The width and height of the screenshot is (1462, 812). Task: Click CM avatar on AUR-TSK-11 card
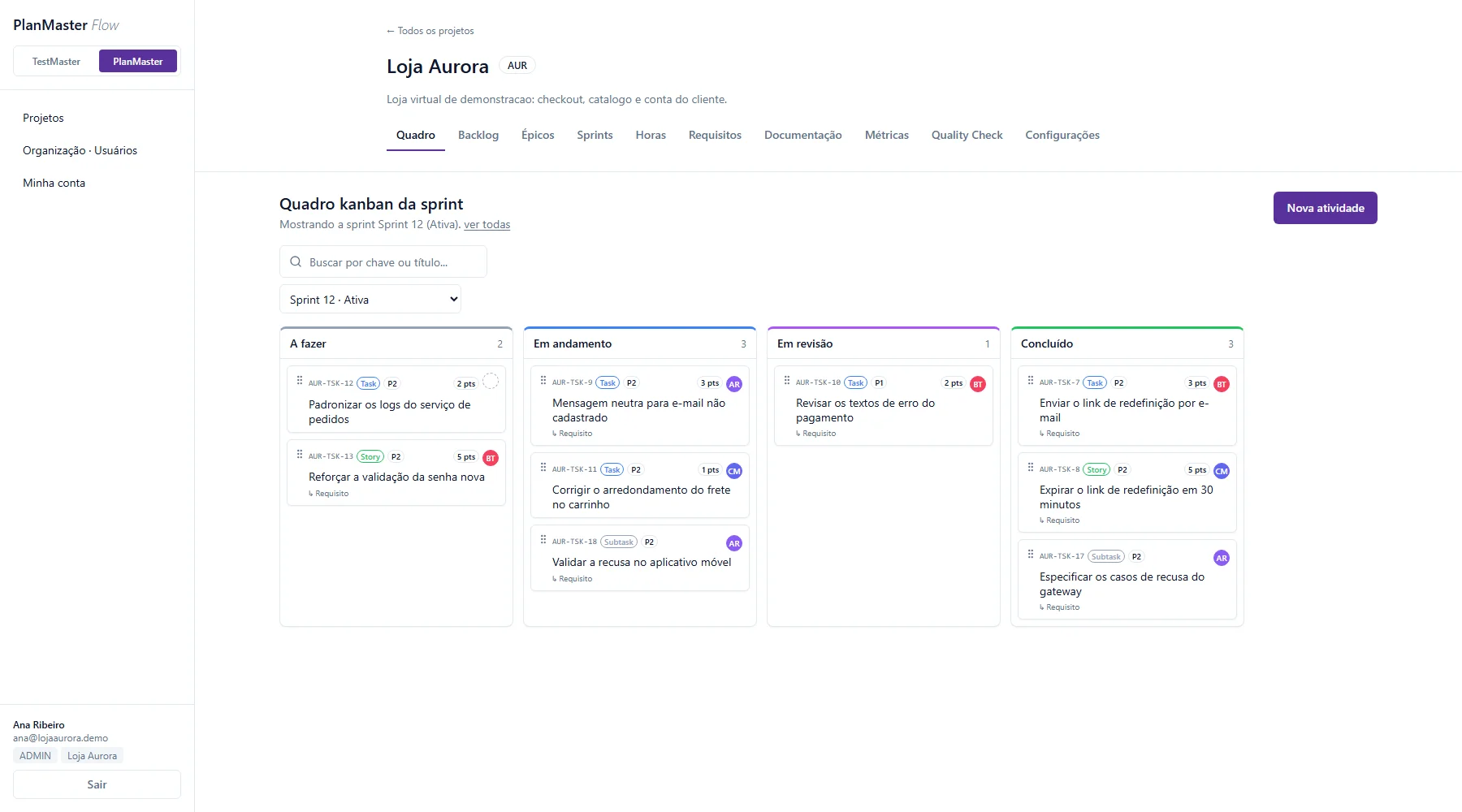pyautogui.click(x=734, y=471)
